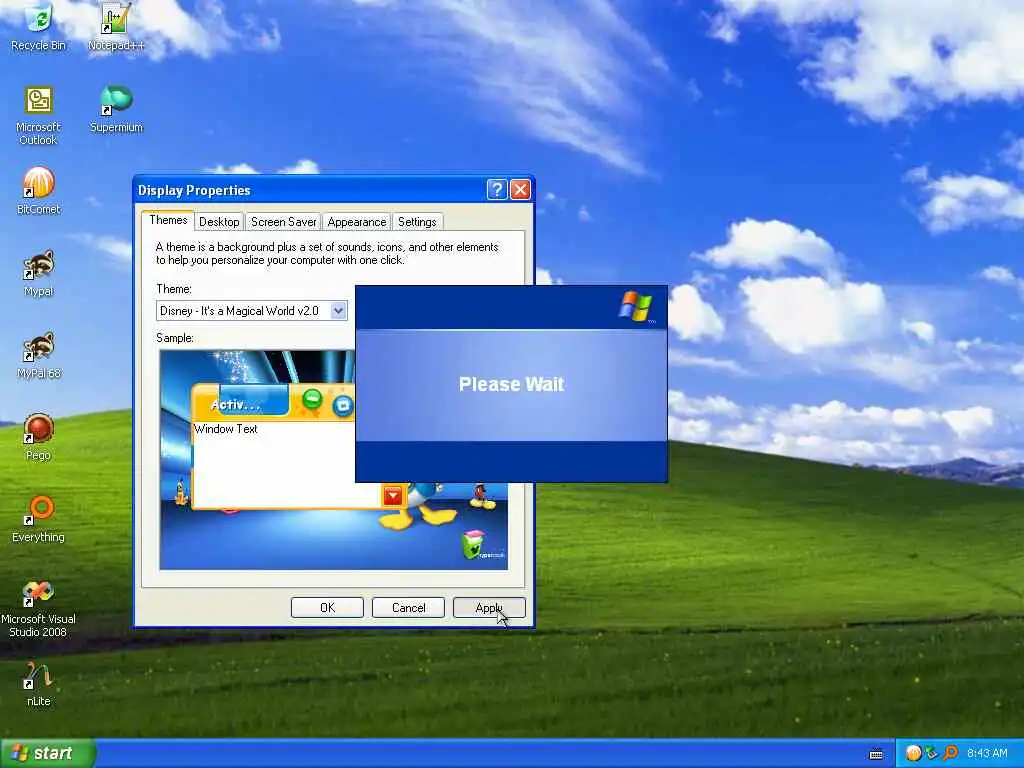
Task: Click the keyboard language bar icon
Action: (x=876, y=754)
